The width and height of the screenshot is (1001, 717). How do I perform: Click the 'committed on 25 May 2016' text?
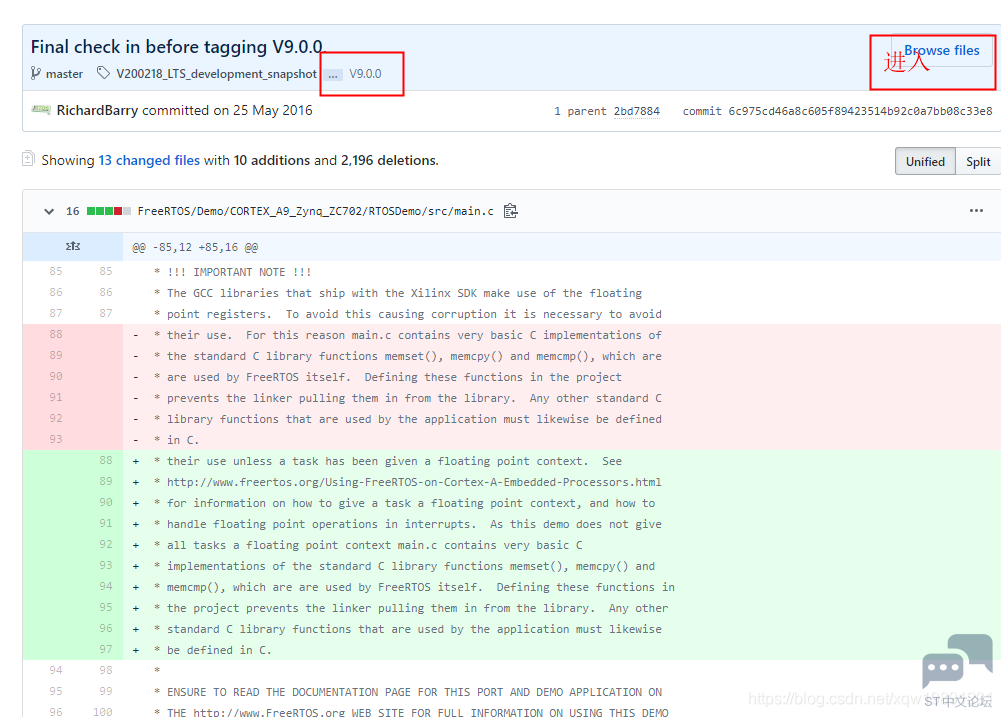(227, 110)
